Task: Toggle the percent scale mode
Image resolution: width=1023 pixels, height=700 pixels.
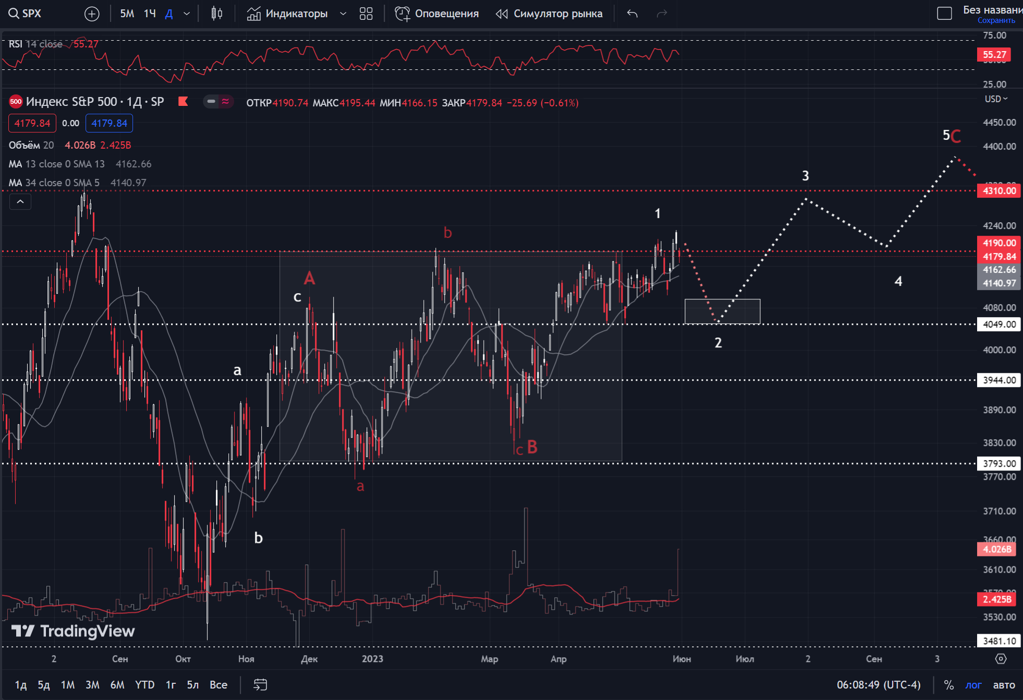Action: pos(948,685)
